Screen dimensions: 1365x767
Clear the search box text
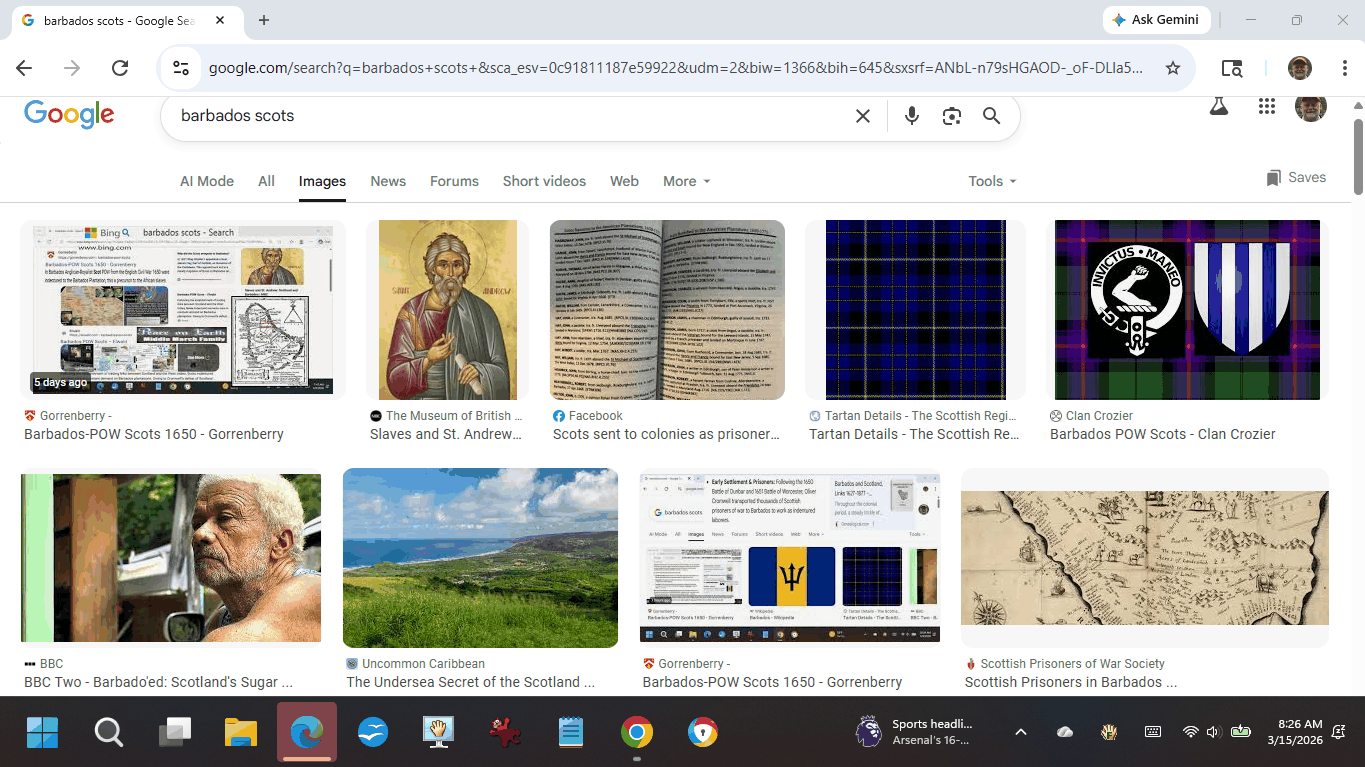coord(863,116)
